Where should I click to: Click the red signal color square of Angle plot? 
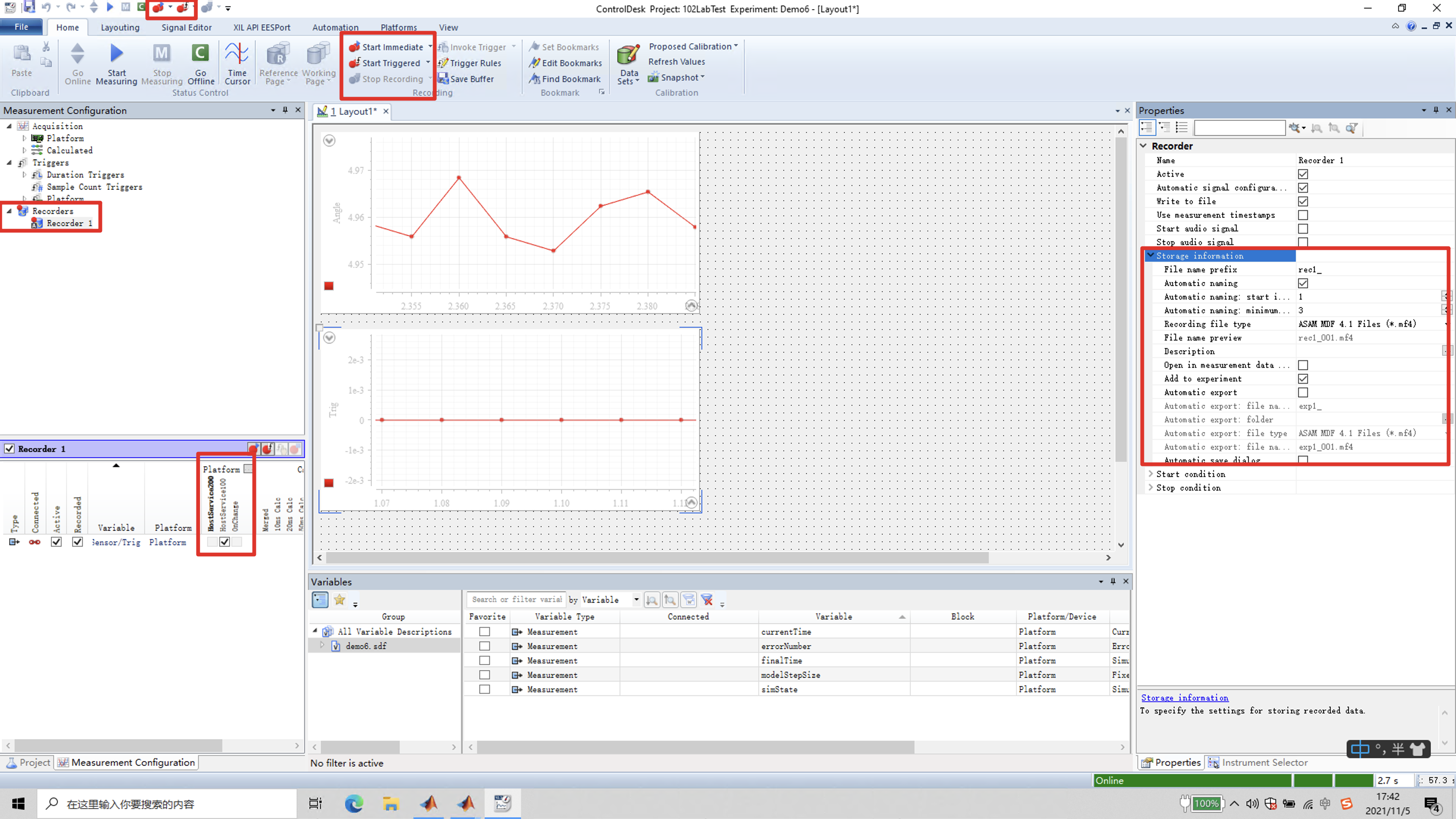click(328, 286)
